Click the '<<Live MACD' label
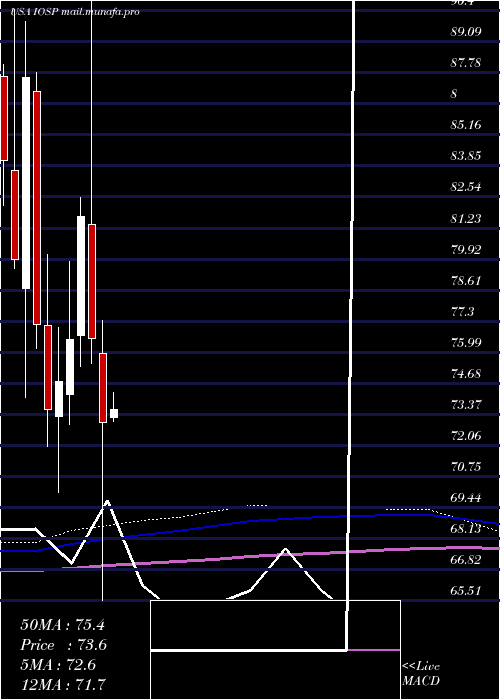This screenshot has width=500, height=700. (421, 673)
